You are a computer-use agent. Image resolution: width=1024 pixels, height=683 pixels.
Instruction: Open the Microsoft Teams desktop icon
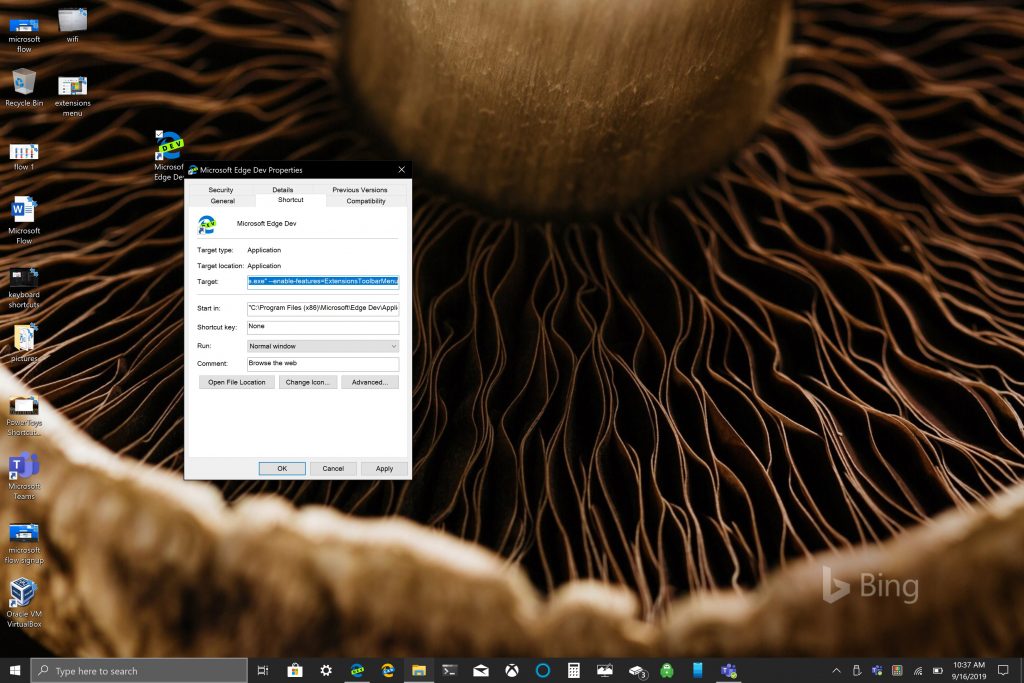[23, 463]
